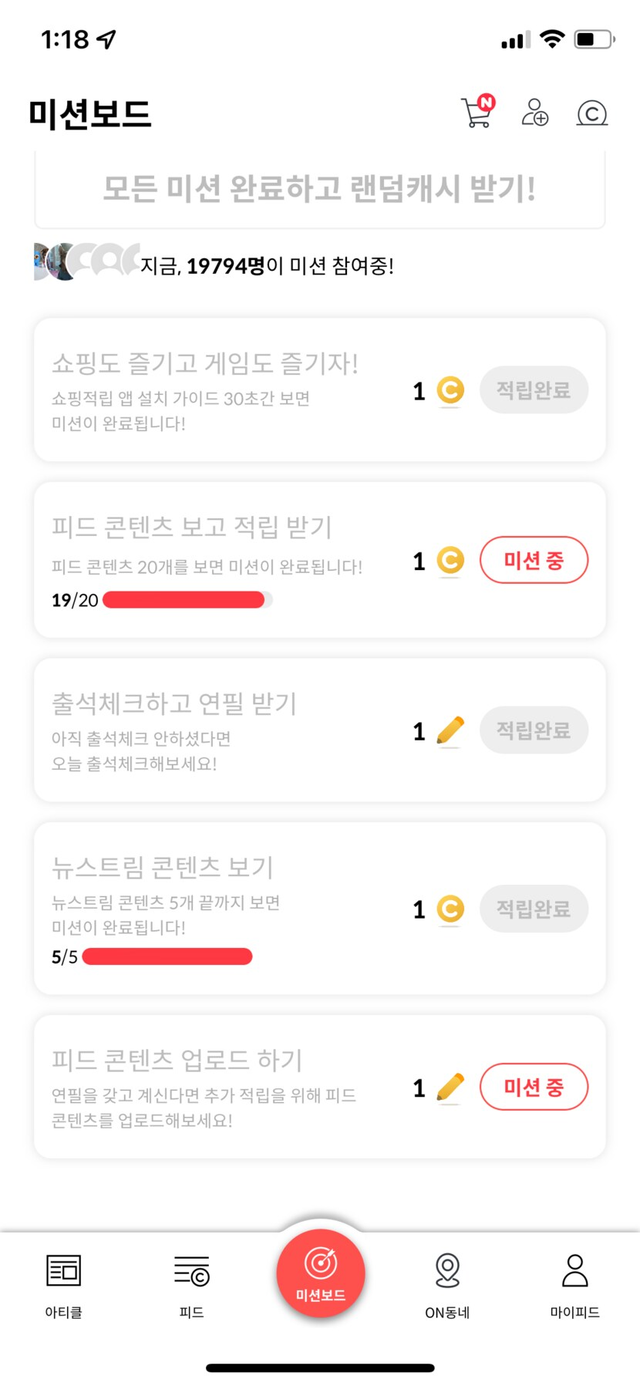Open the cash coin icon in header
Screen dimensions: 640x1386
(592, 114)
